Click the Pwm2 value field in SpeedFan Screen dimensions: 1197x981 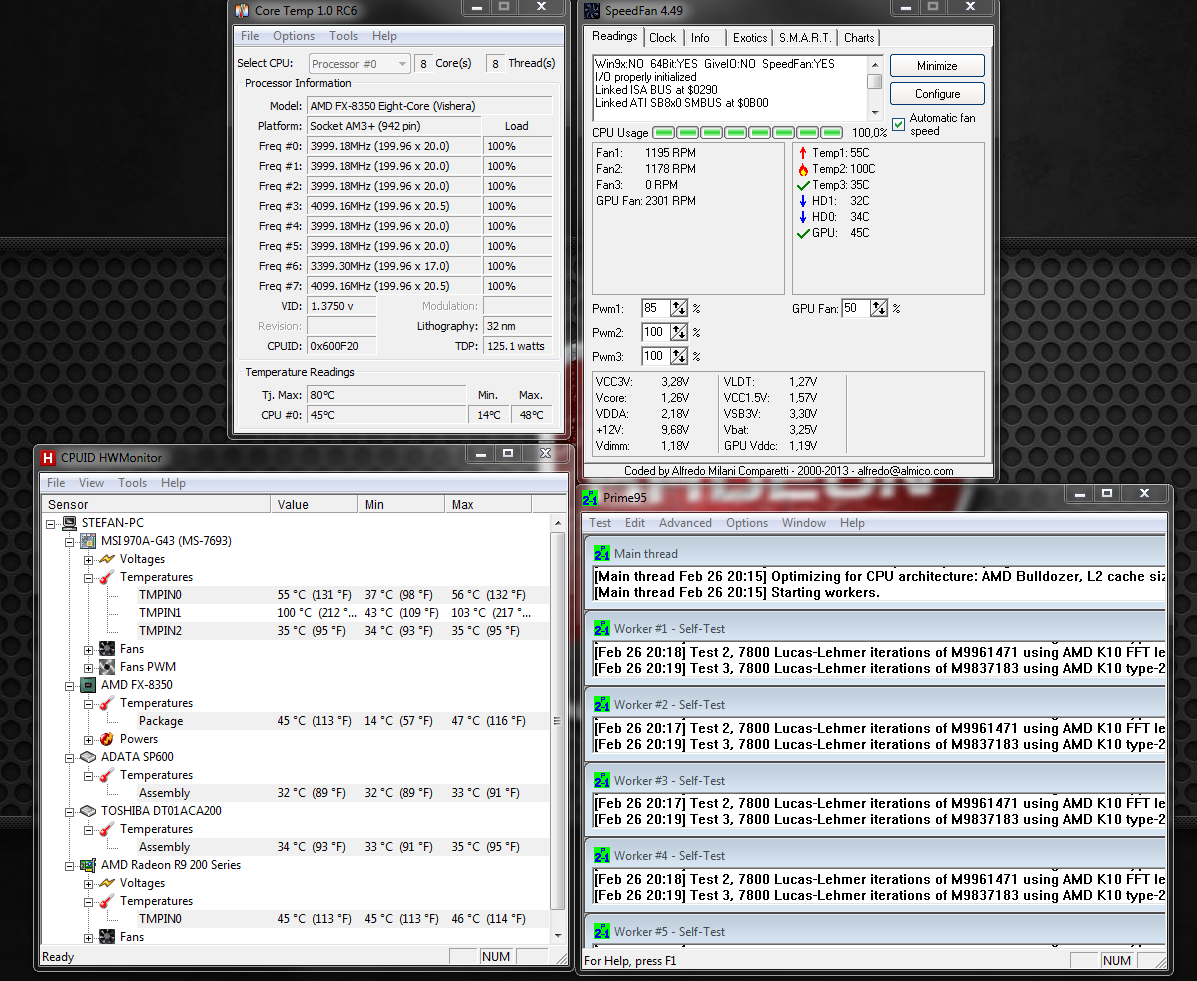pos(656,332)
